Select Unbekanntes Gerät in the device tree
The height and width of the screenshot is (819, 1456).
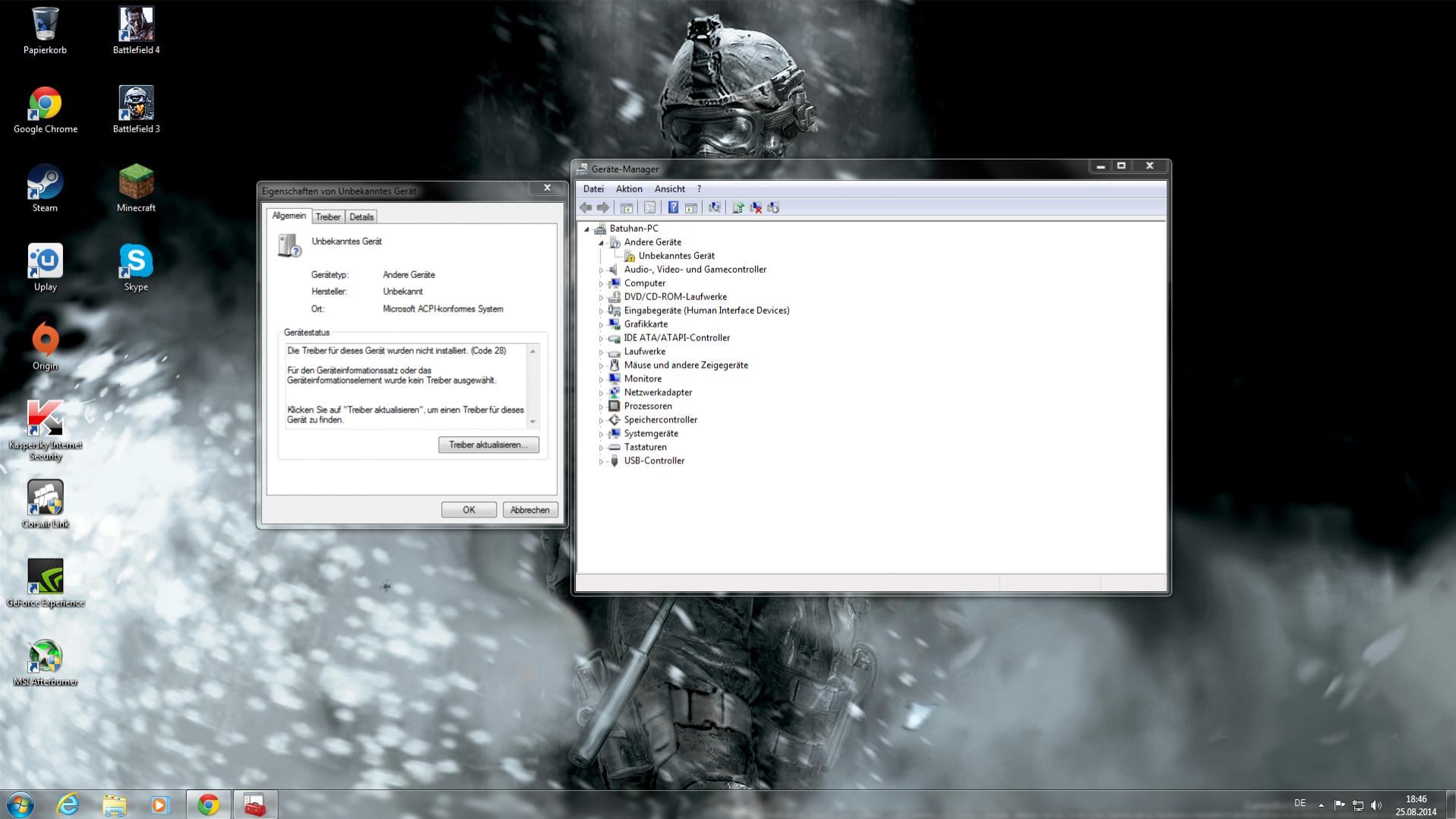click(676, 256)
